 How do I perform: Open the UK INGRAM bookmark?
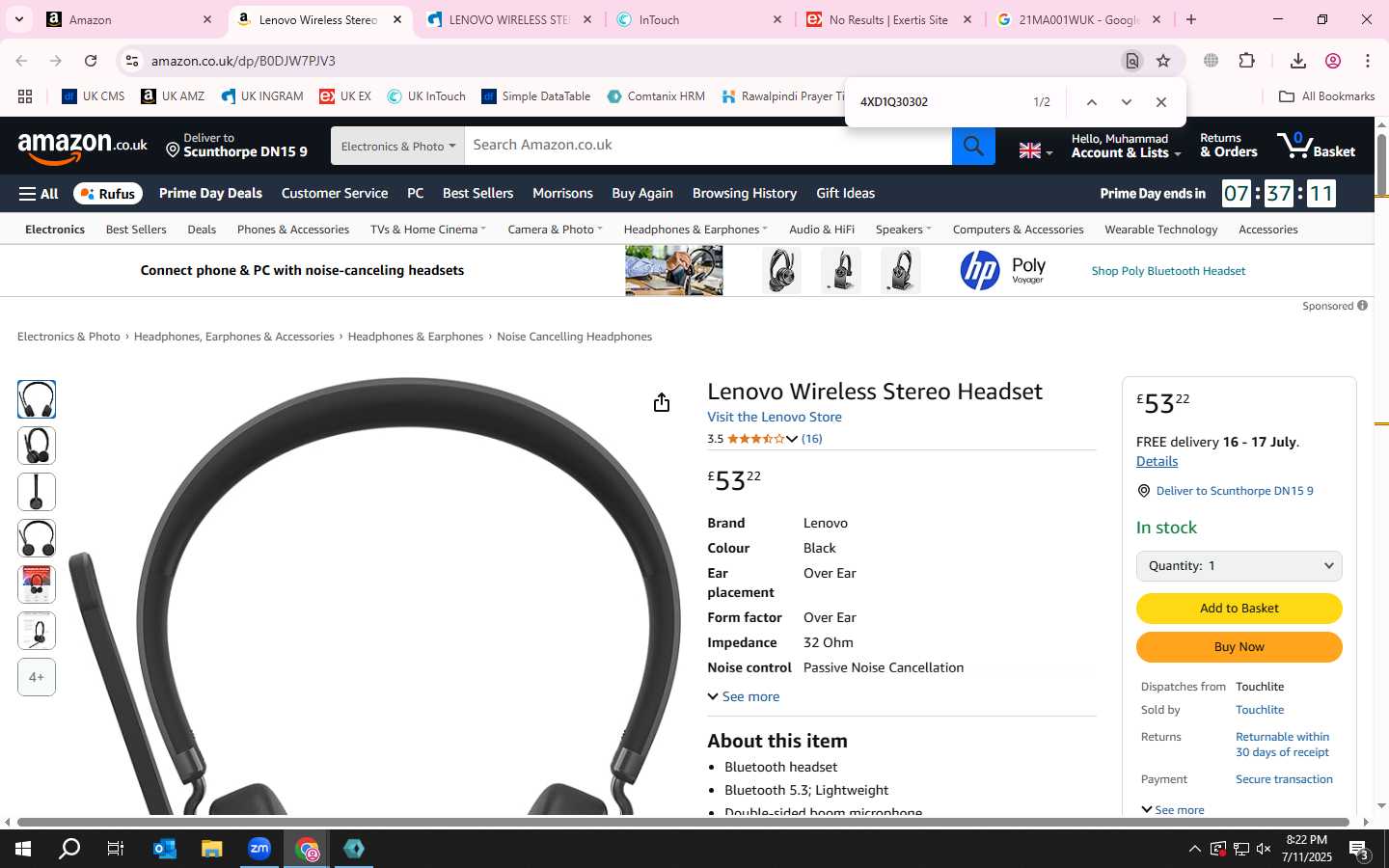(262, 96)
